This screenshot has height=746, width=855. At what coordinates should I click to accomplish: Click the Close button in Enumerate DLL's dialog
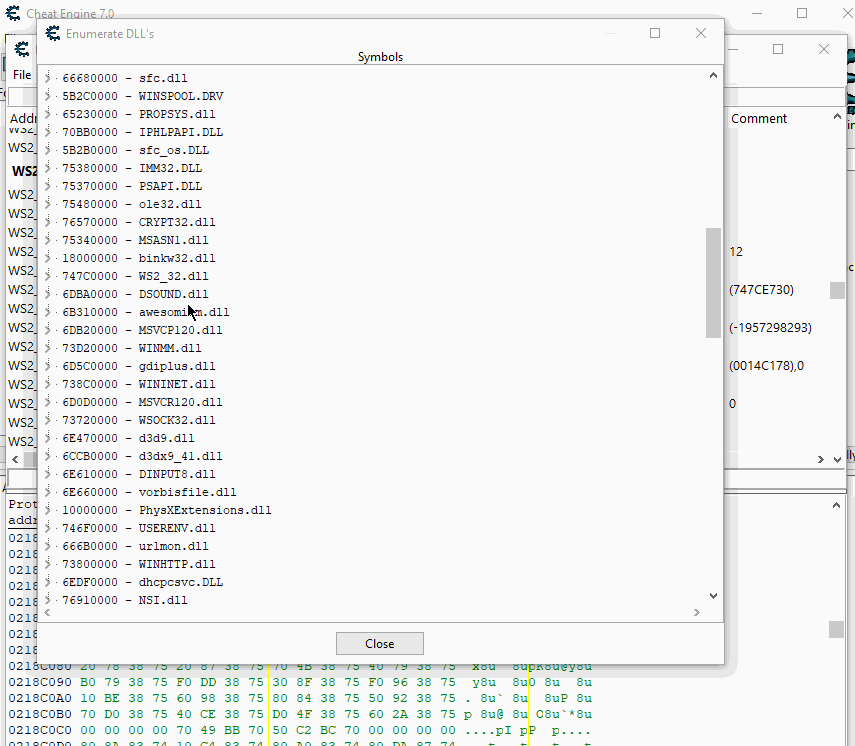380,643
